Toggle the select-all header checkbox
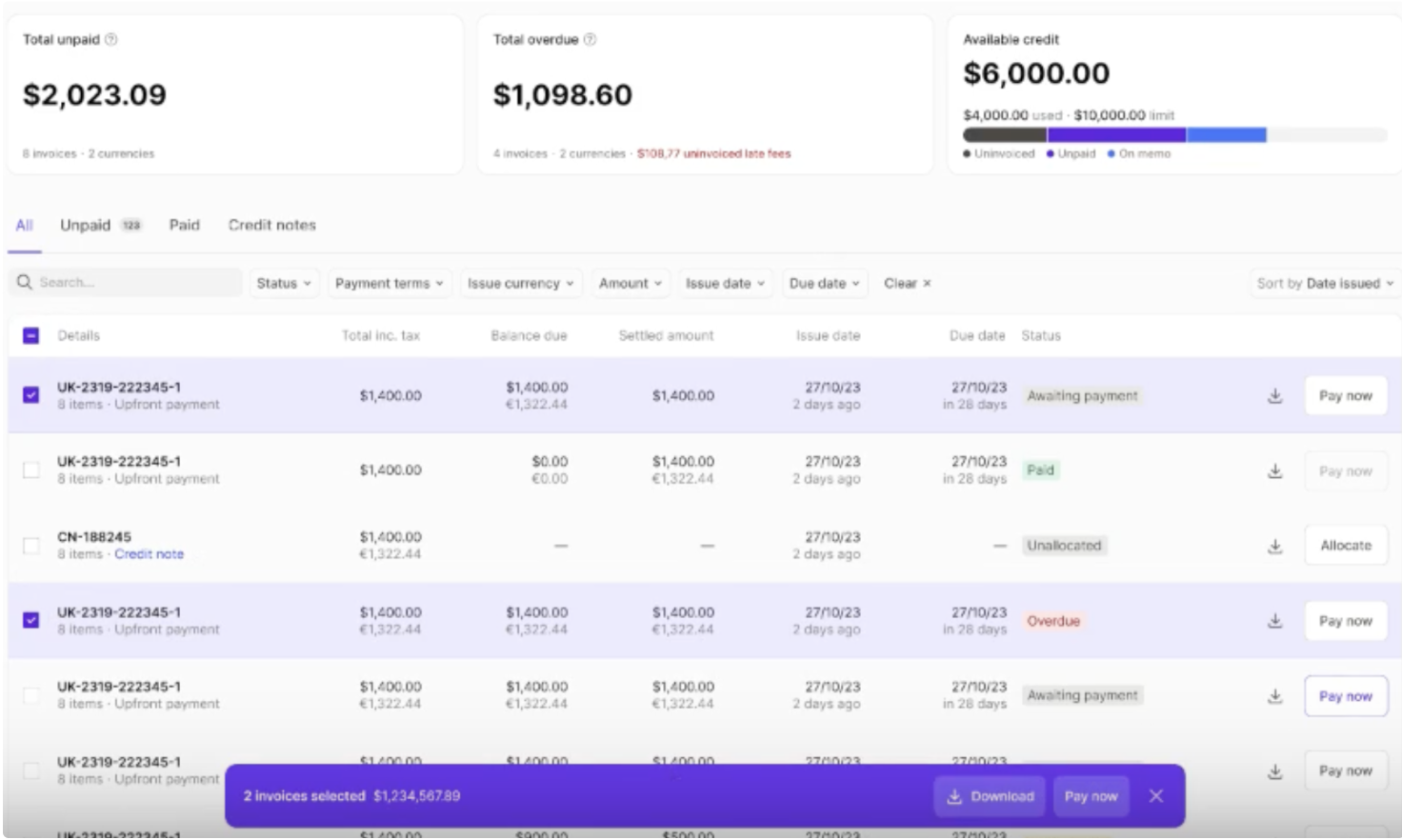 [30, 335]
